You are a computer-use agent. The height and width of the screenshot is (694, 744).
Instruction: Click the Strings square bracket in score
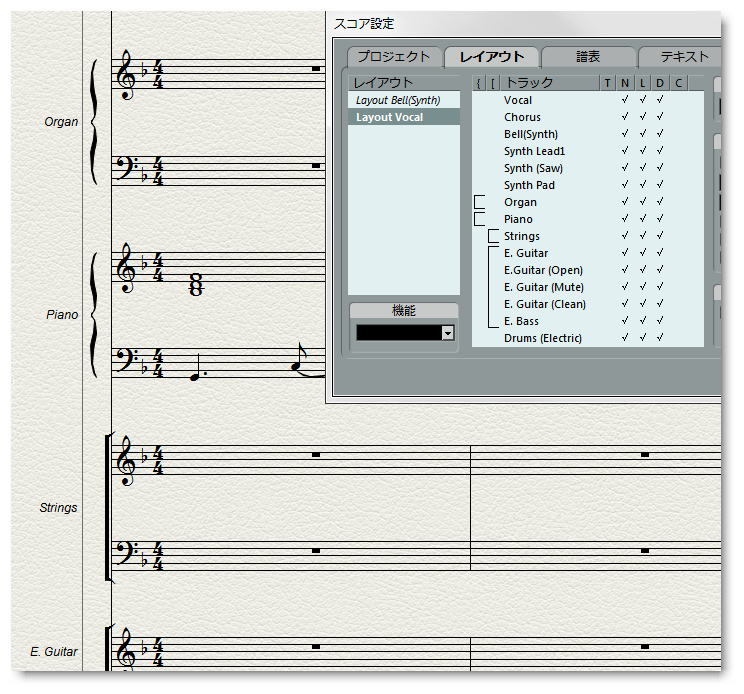coord(109,507)
